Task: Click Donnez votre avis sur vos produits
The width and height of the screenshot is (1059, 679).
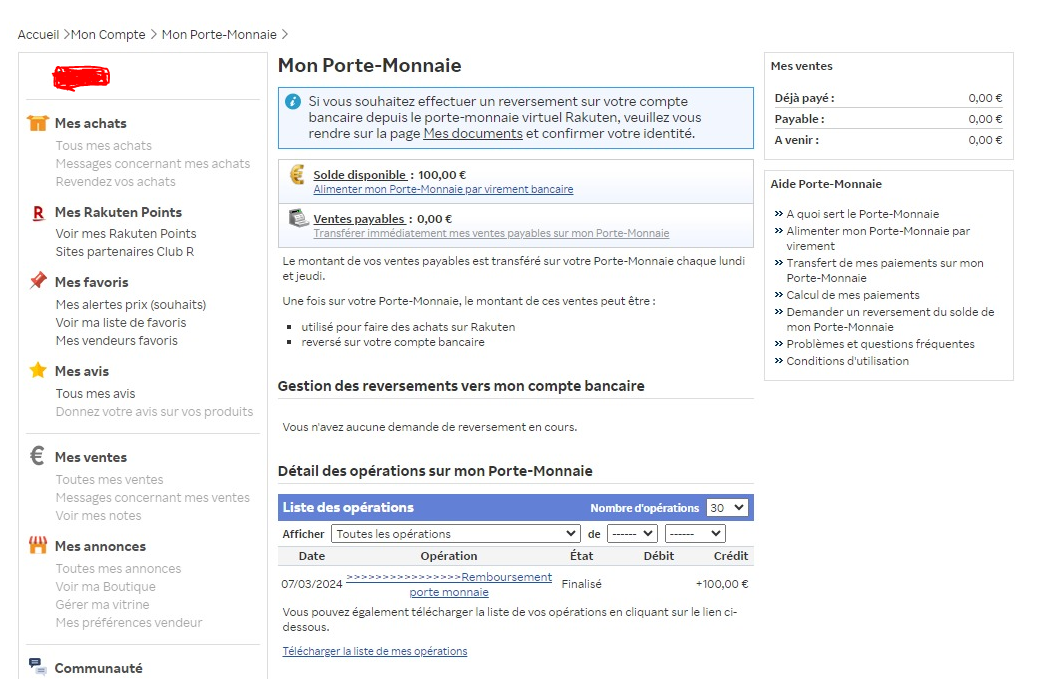Action: (154, 411)
